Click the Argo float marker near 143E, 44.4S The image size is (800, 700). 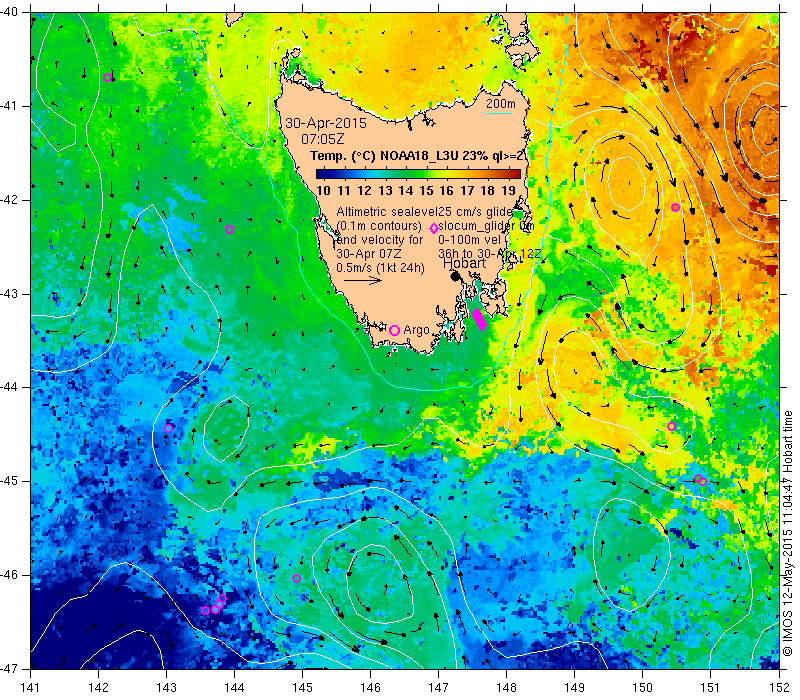pos(168,428)
